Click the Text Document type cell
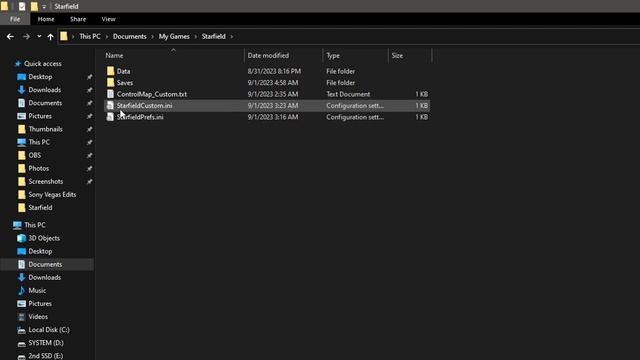 (x=348, y=94)
